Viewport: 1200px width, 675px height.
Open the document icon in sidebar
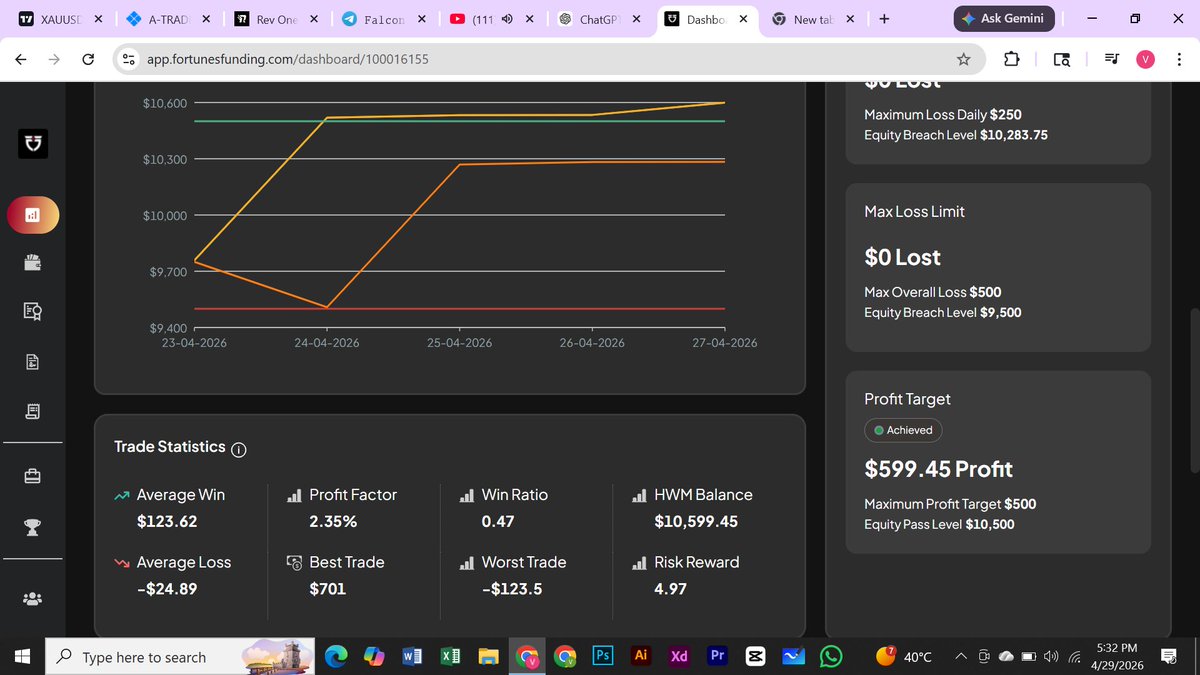coord(33,362)
